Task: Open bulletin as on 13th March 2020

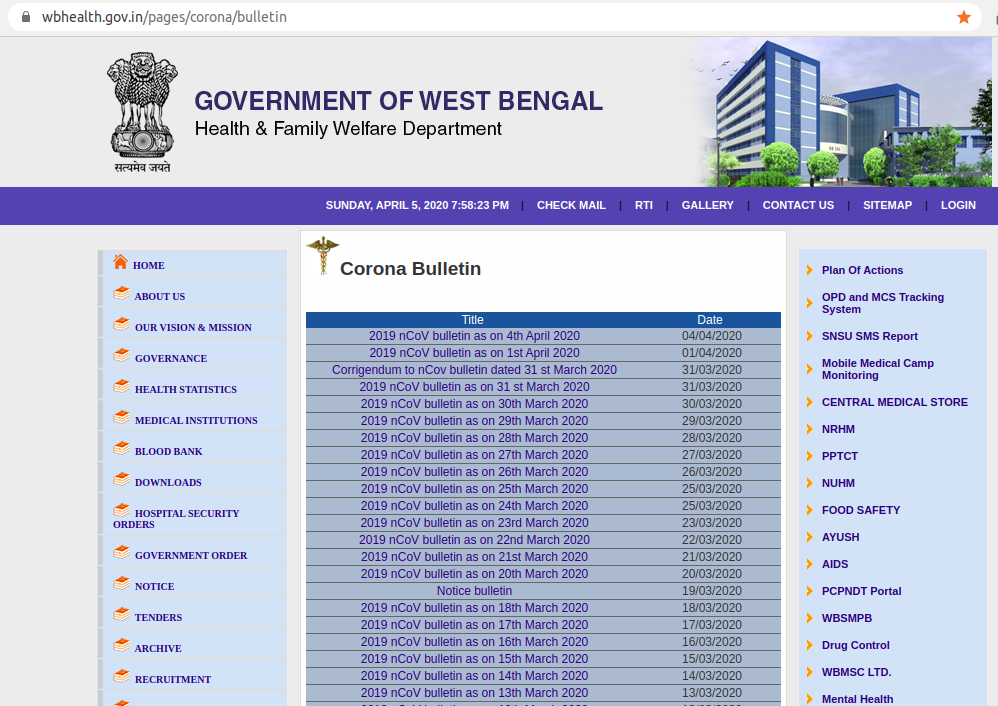Action: pos(474,693)
